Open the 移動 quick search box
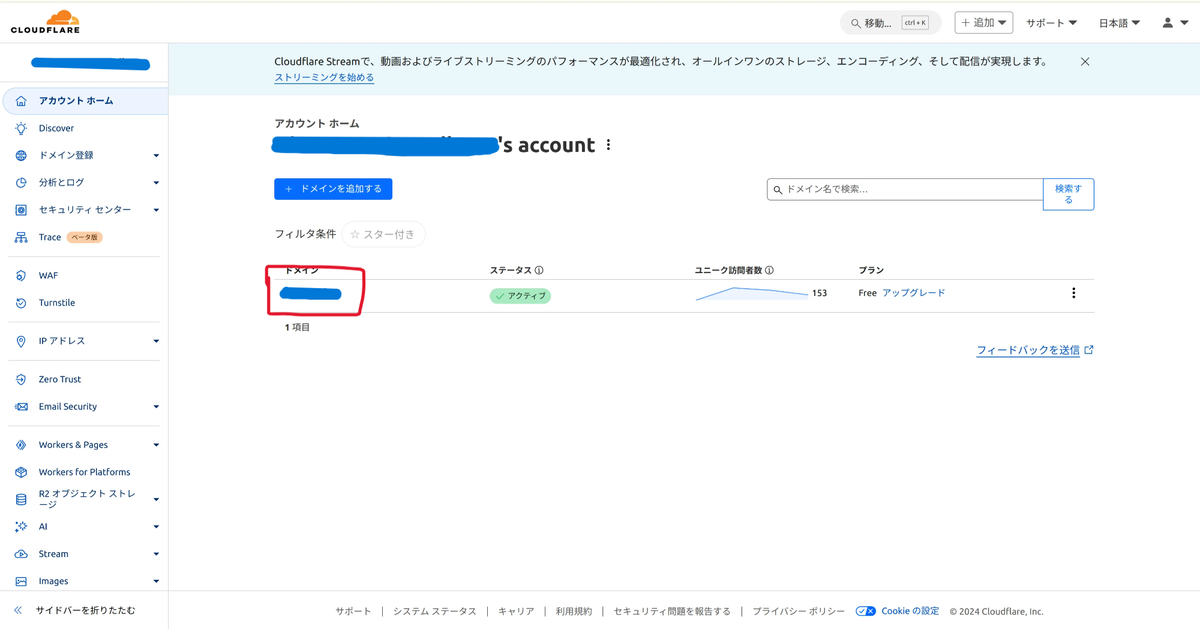This screenshot has width=1200, height=629. point(891,22)
